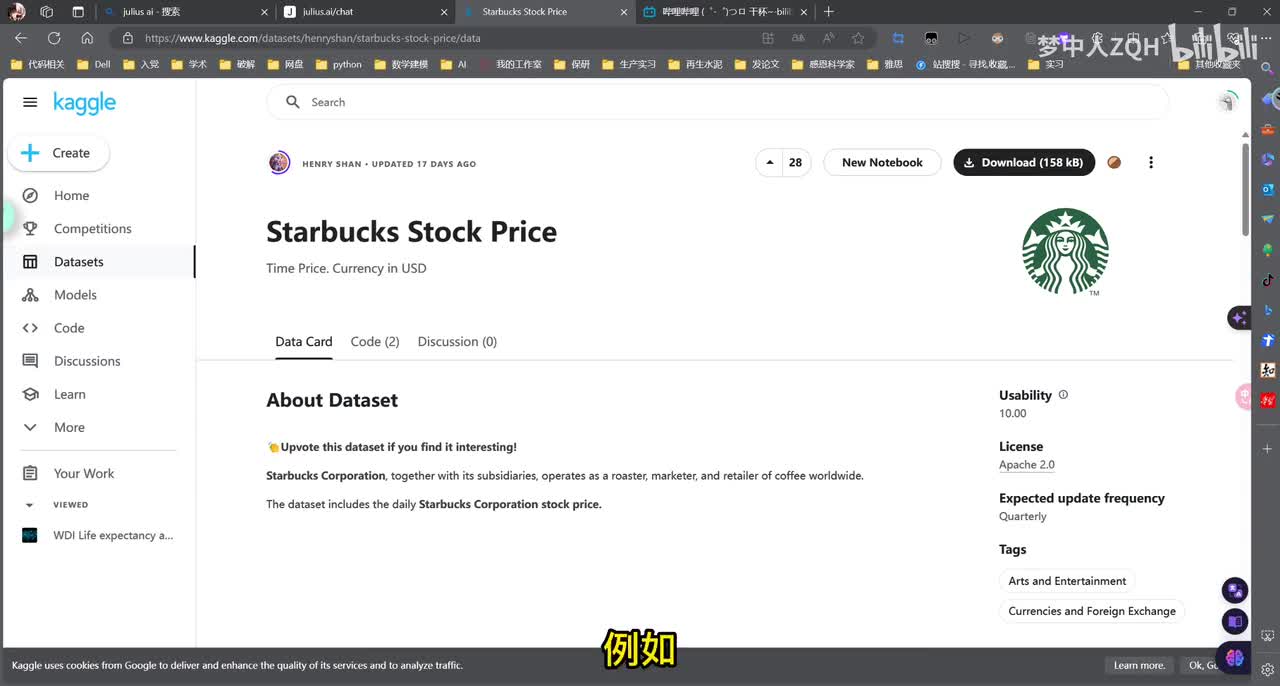Click the New Notebook button
The width and height of the screenshot is (1280, 686).
coord(882,163)
